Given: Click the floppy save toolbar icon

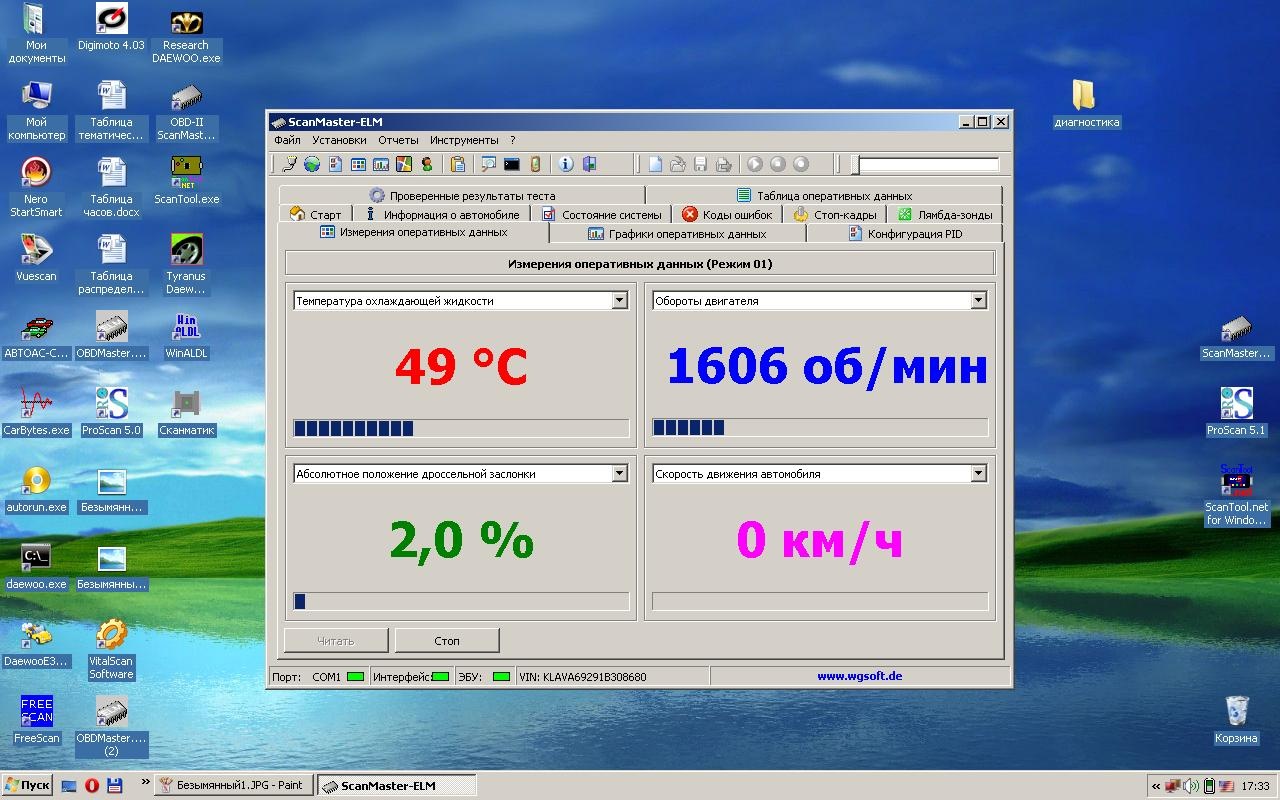Looking at the screenshot, I should click(701, 164).
